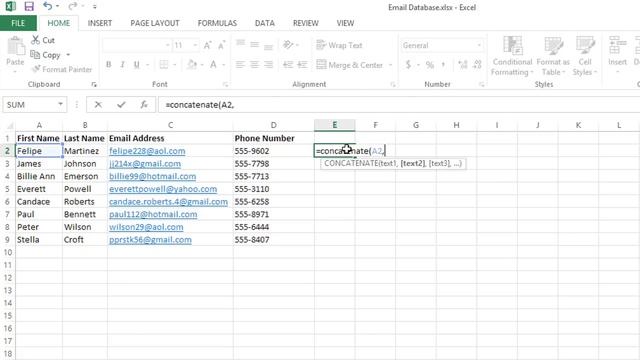Open Conditional Formatting menu
The image size is (640, 360).
tap(512, 56)
